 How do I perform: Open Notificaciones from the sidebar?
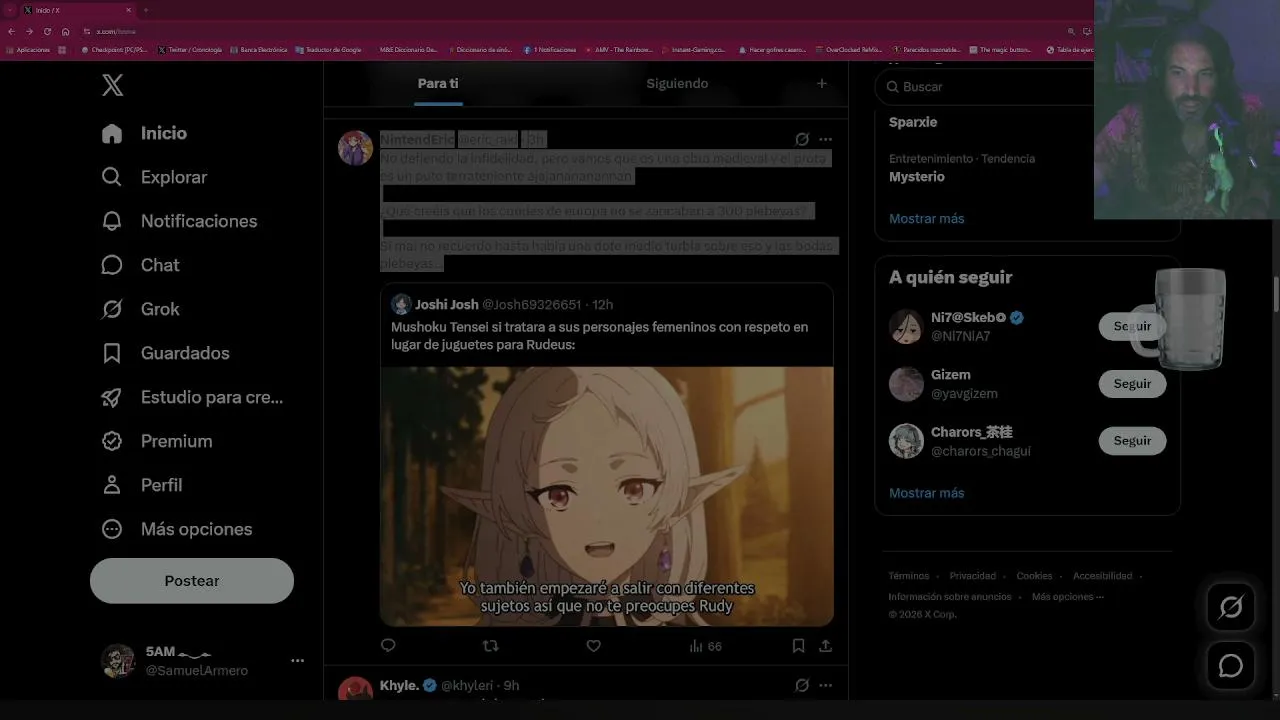click(179, 221)
